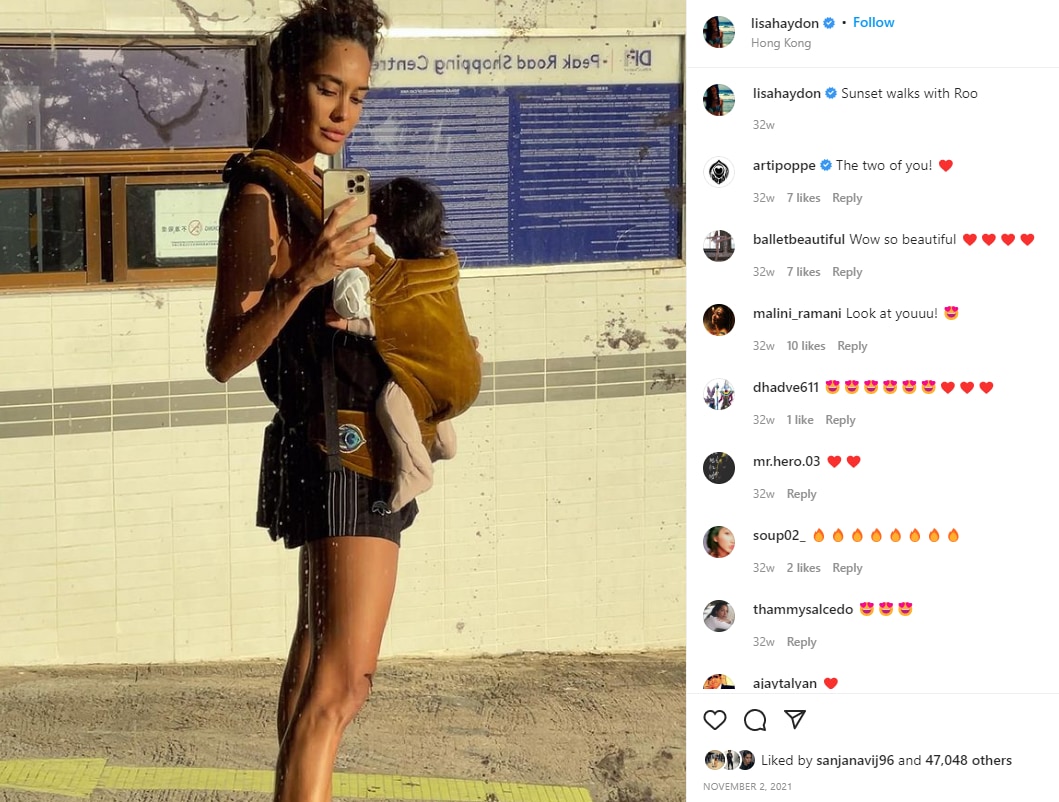View the 47,048 others who liked

968,760
